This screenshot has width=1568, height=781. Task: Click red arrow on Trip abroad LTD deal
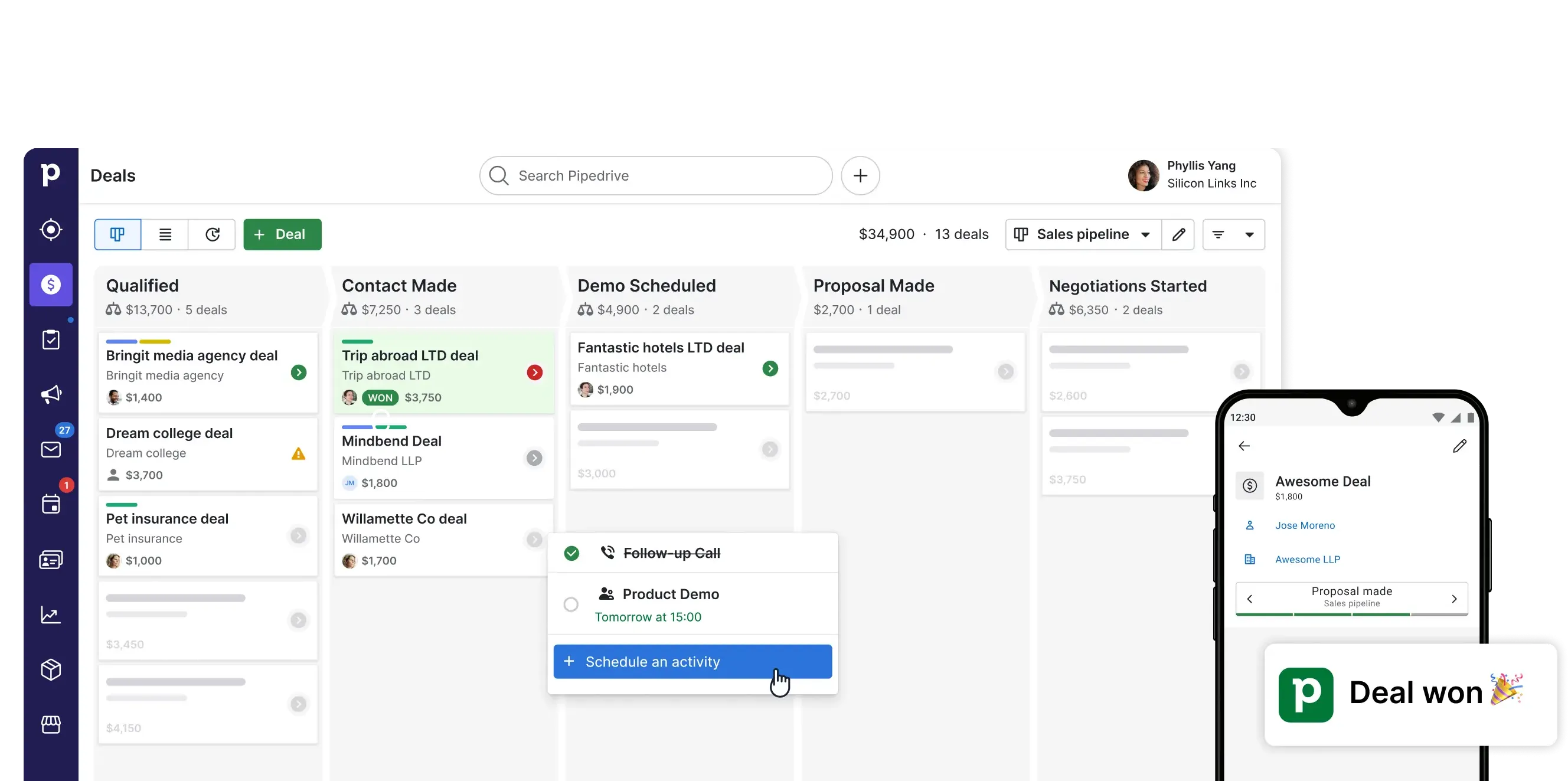pyautogui.click(x=534, y=372)
